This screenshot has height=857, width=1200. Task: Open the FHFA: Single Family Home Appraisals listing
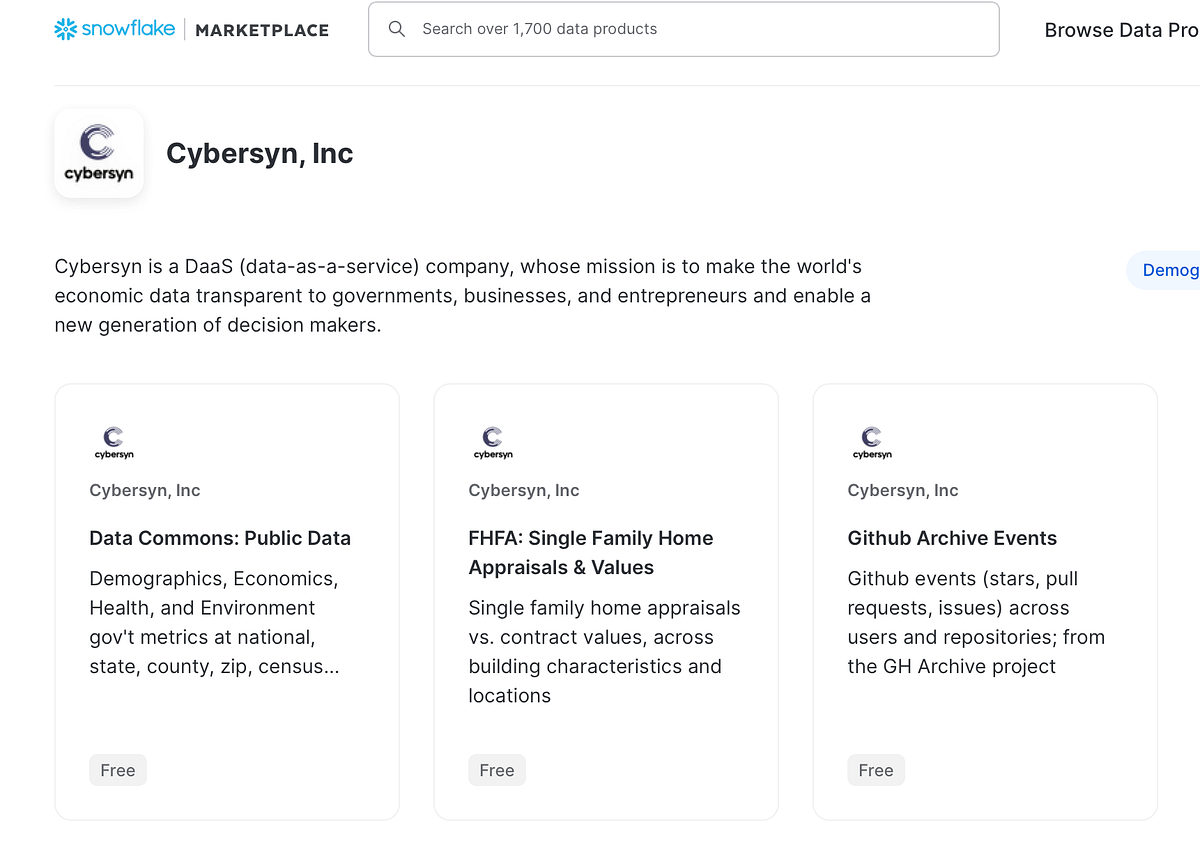pyautogui.click(x=590, y=552)
